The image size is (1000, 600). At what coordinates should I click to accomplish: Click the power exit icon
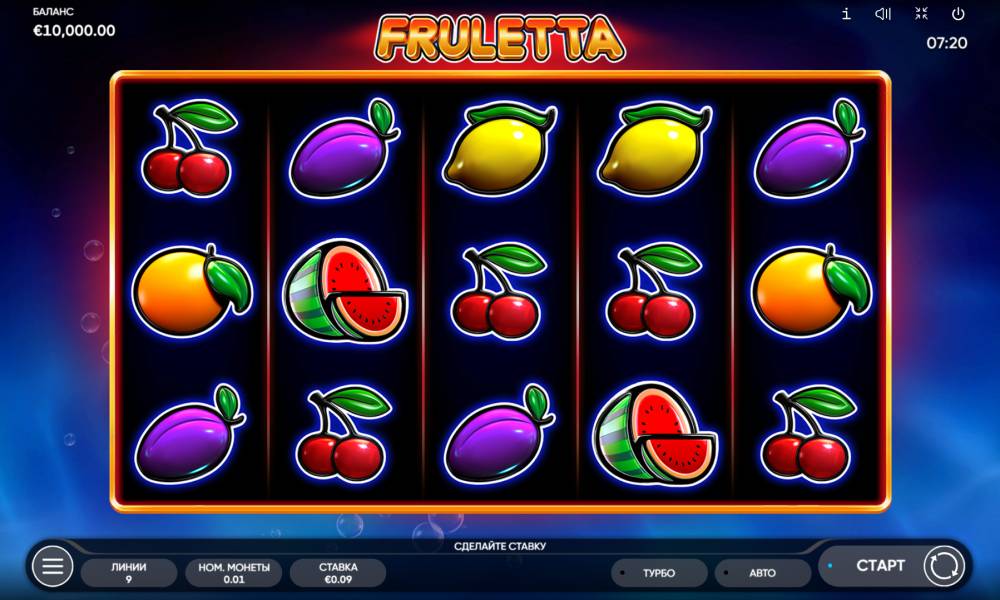pyautogui.click(x=958, y=13)
